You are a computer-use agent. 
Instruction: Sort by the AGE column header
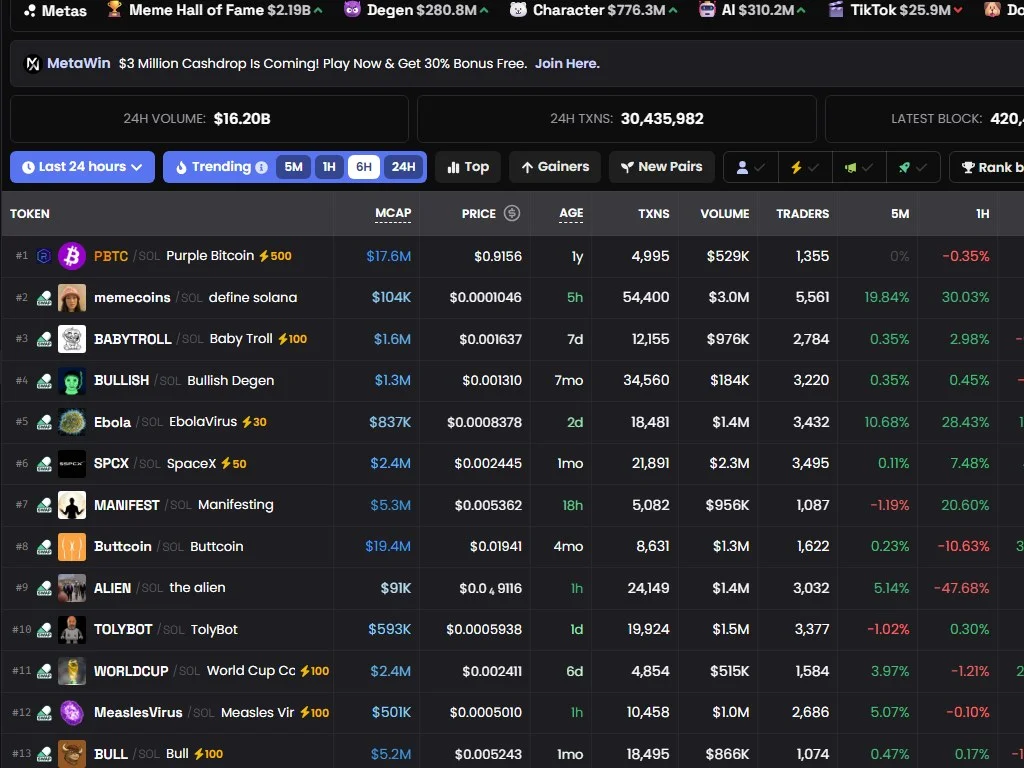pyautogui.click(x=571, y=214)
